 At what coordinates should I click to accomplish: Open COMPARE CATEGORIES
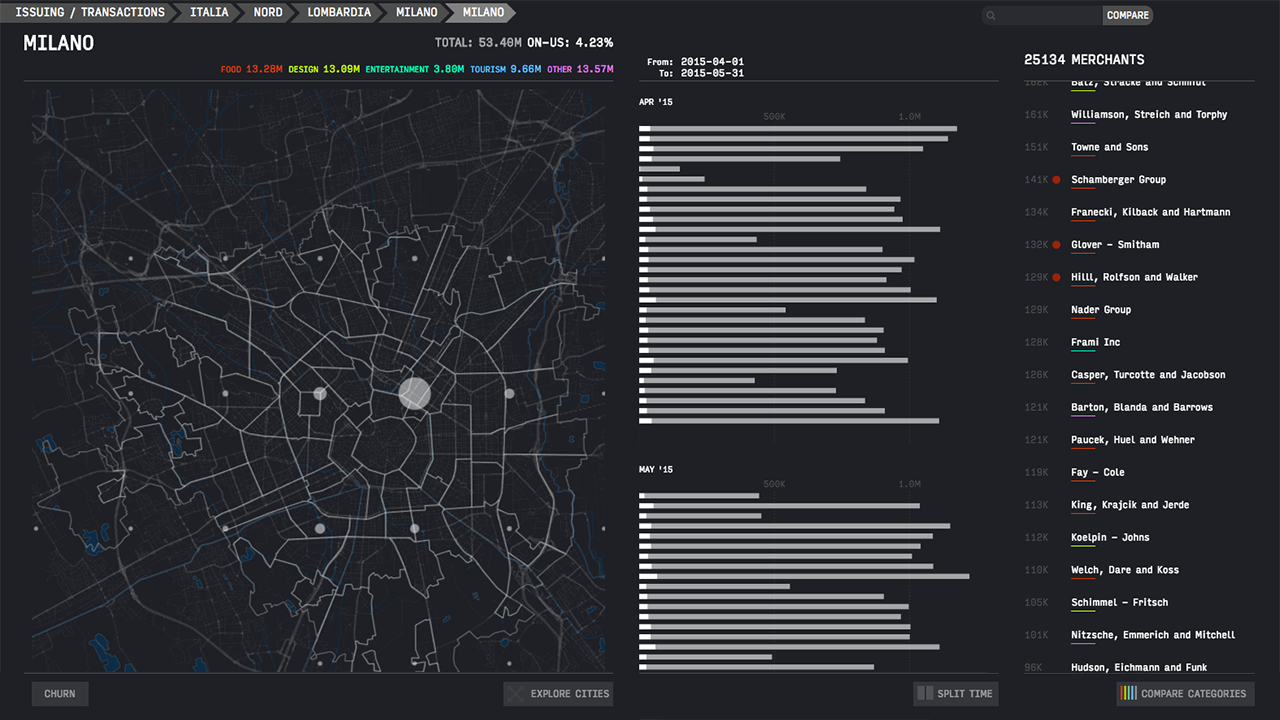click(1185, 694)
